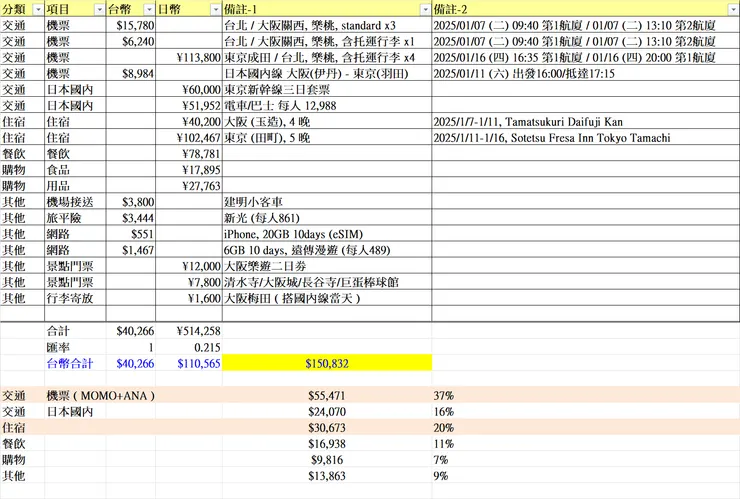Image resolution: width=740 pixels, height=499 pixels.
Task: Select the blue $110,565 cell
Action: coord(189,364)
